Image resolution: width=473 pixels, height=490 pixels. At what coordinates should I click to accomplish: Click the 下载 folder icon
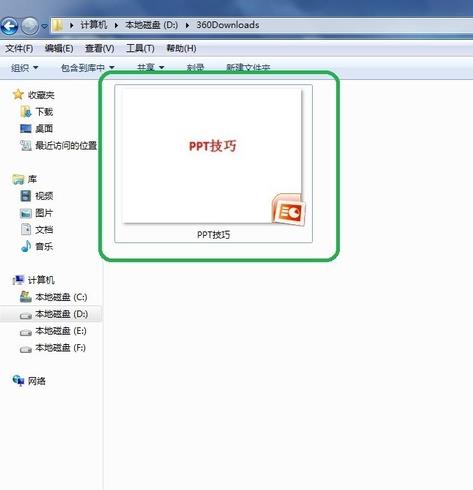pyautogui.click(x=26, y=112)
